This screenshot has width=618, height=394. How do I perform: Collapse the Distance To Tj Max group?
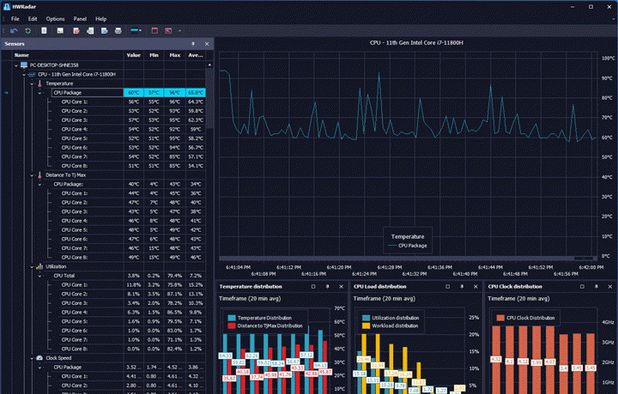tap(32, 175)
